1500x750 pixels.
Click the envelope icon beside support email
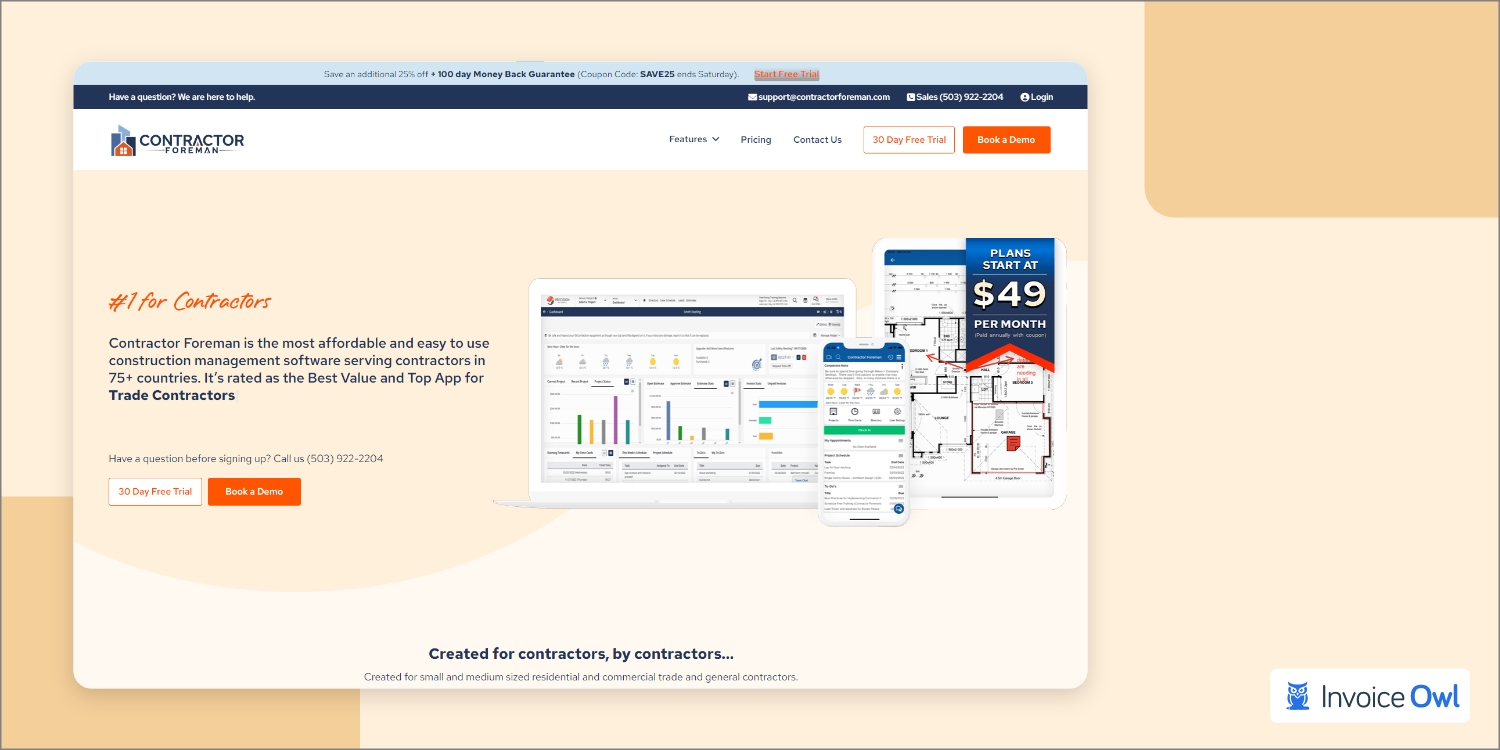[752, 97]
